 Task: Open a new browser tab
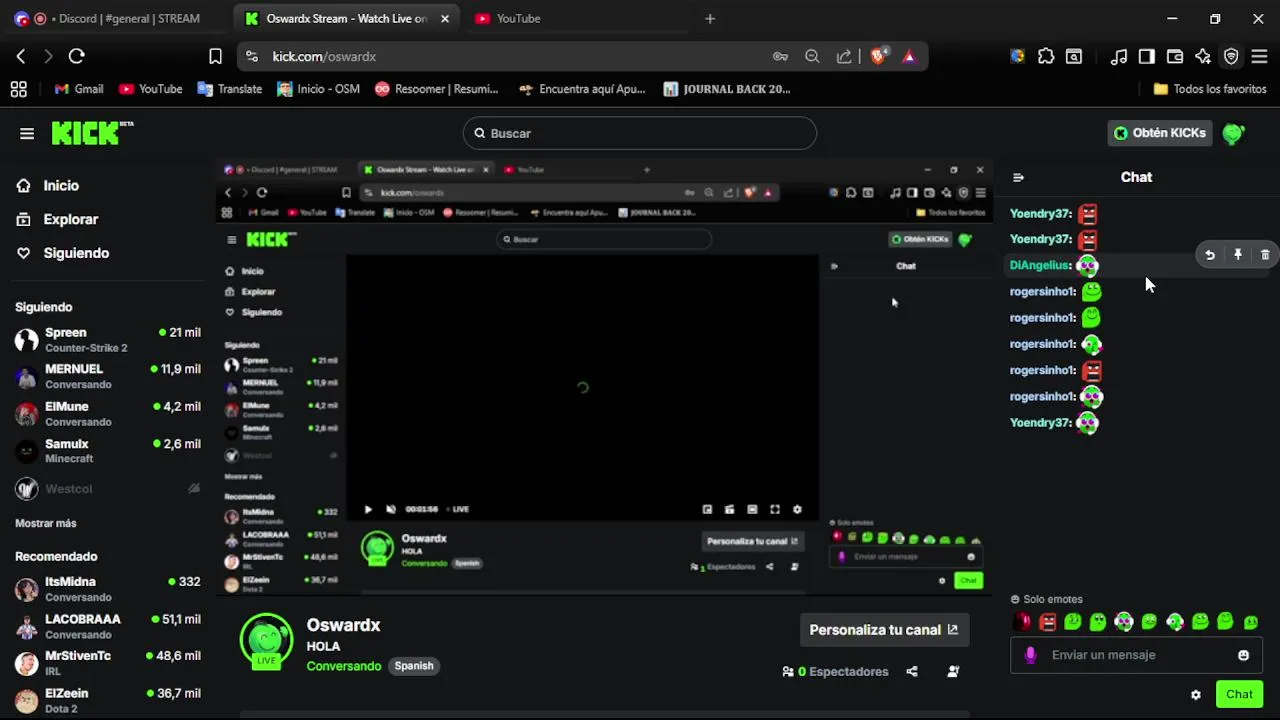pyautogui.click(x=710, y=19)
